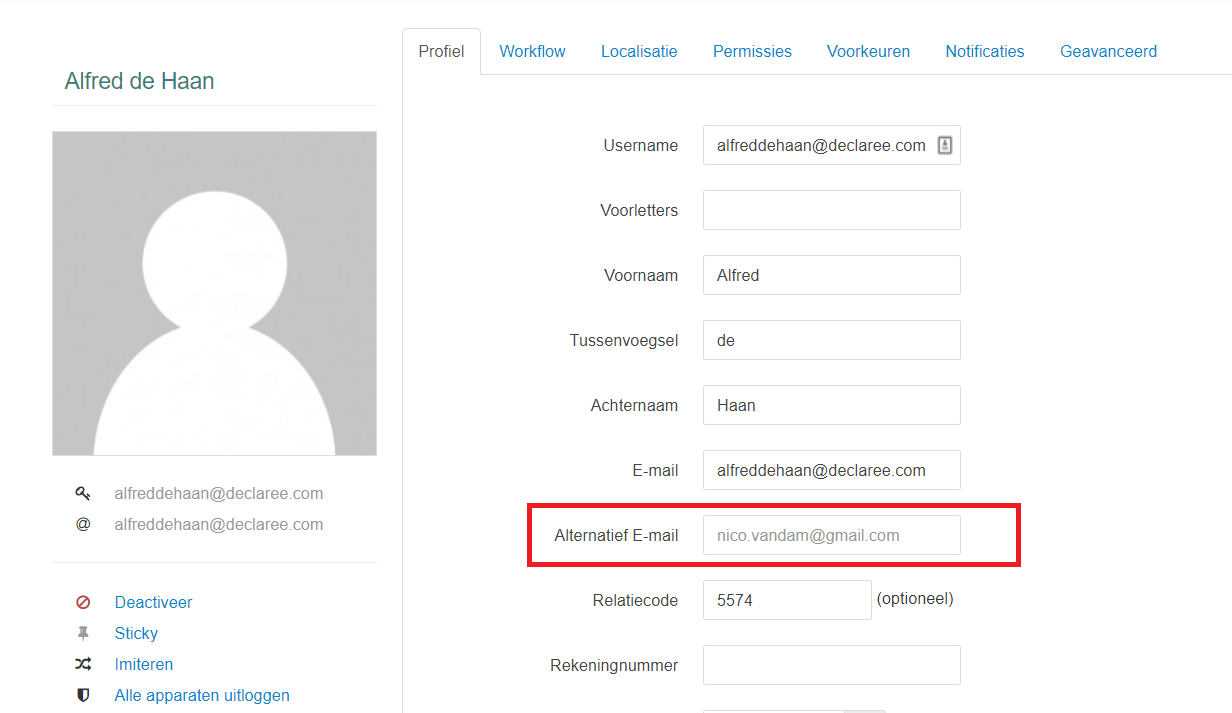Open the Geavanceerd tab
This screenshot has width=1232, height=713.
pos(1108,52)
